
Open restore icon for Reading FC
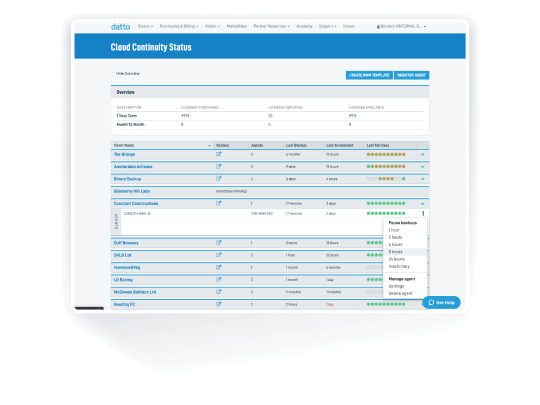[x=218, y=304]
